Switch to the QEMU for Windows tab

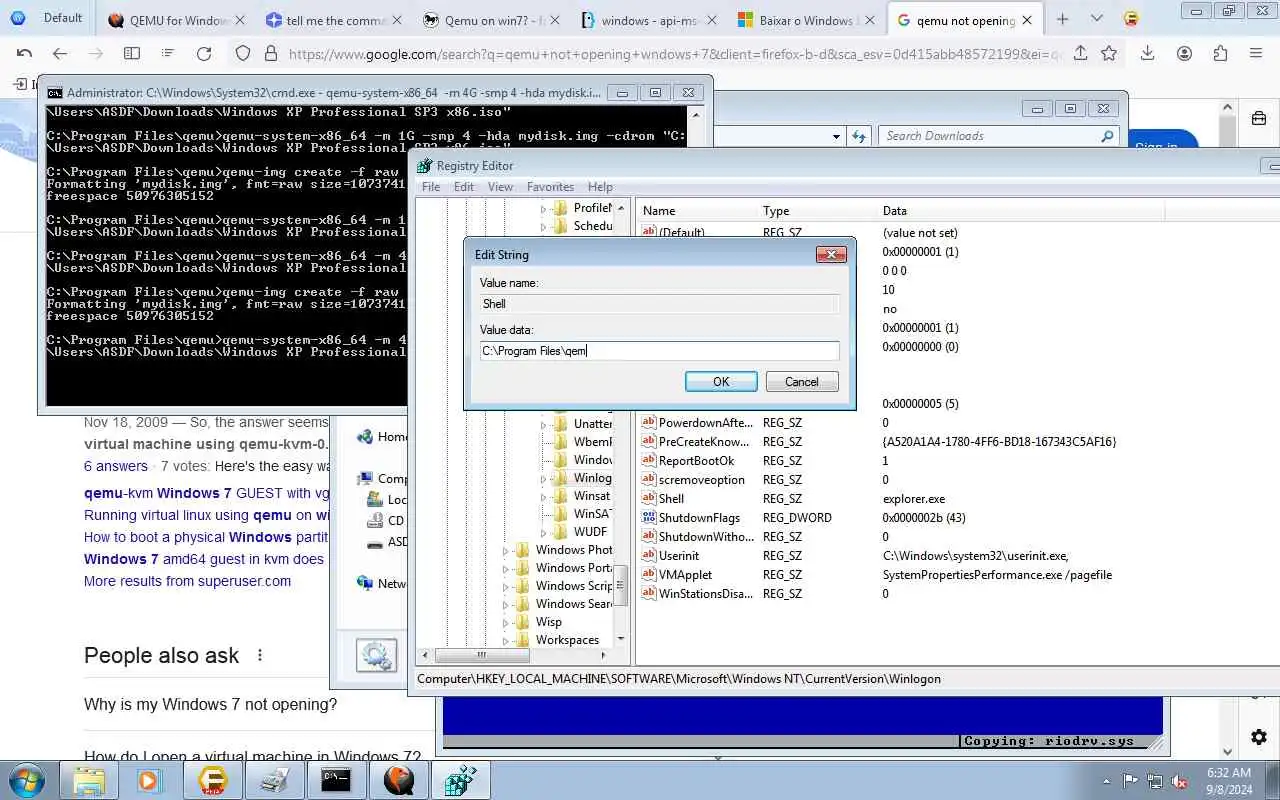[175, 19]
